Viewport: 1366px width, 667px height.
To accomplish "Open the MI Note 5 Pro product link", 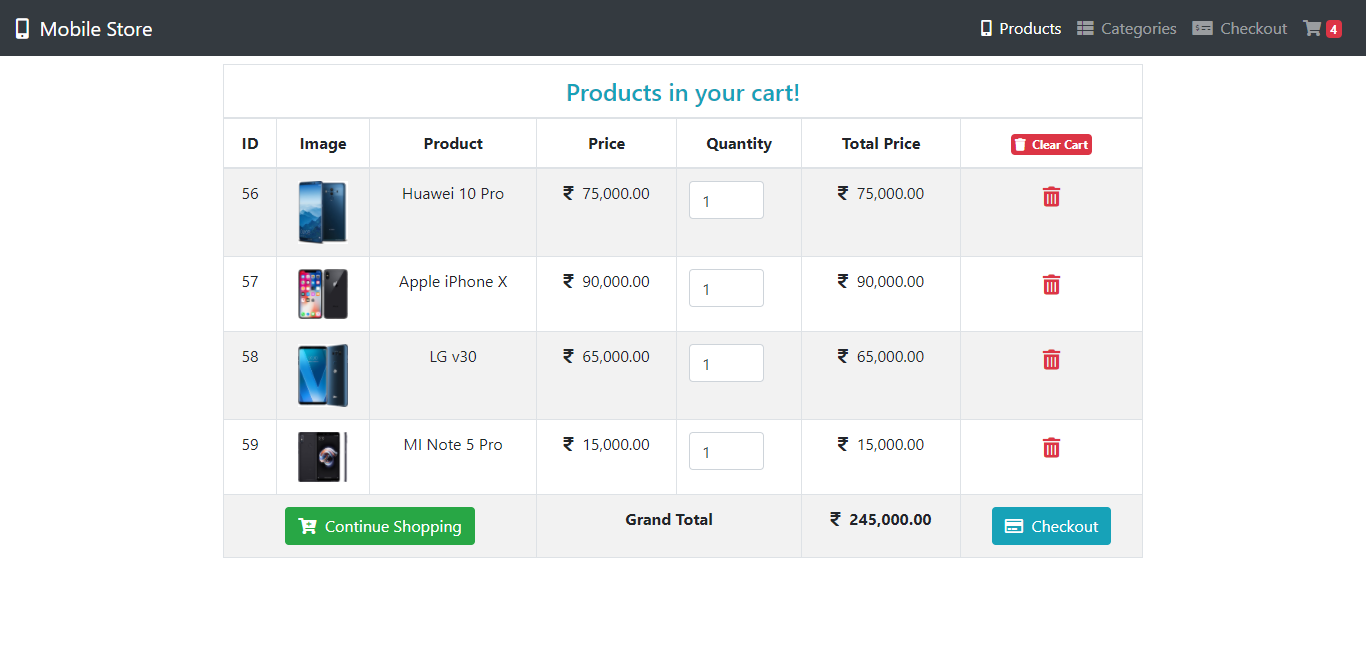I will click(x=453, y=444).
